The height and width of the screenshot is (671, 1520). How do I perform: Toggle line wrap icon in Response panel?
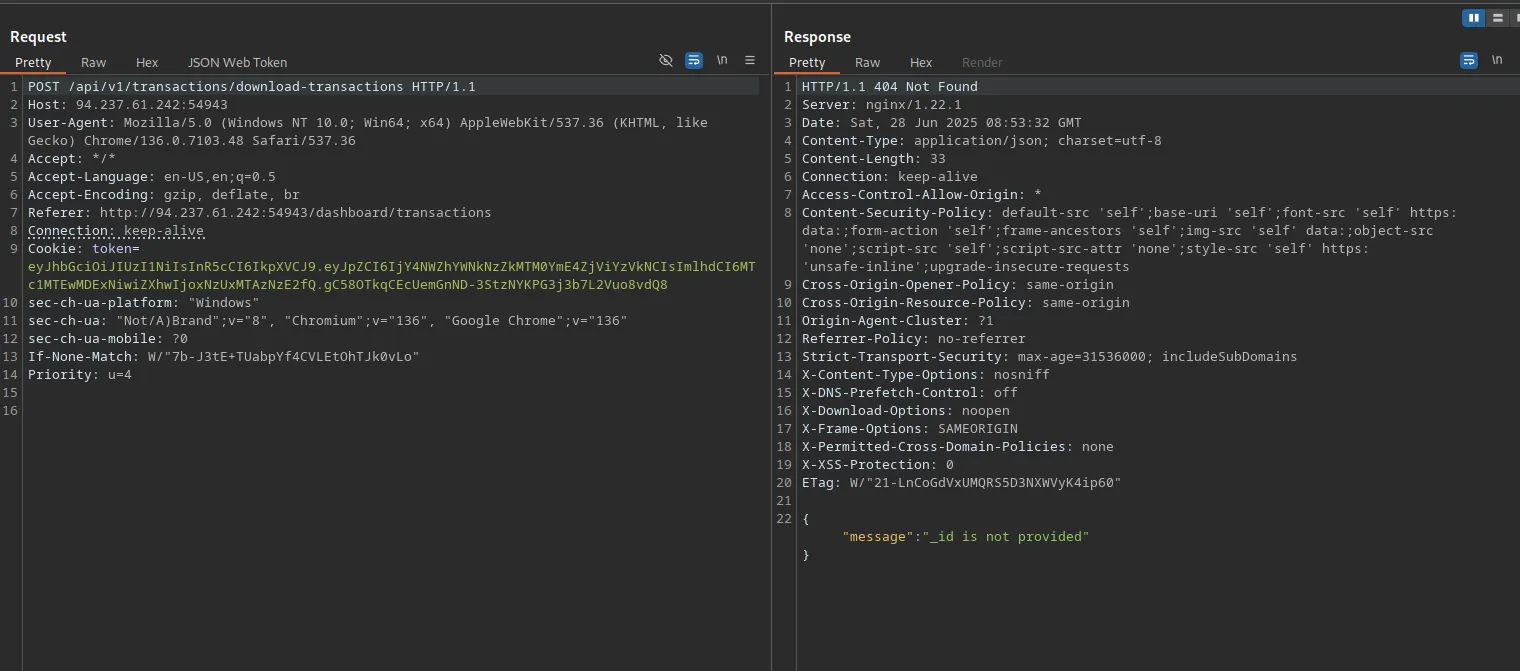pyautogui.click(x=1469, y=61)
